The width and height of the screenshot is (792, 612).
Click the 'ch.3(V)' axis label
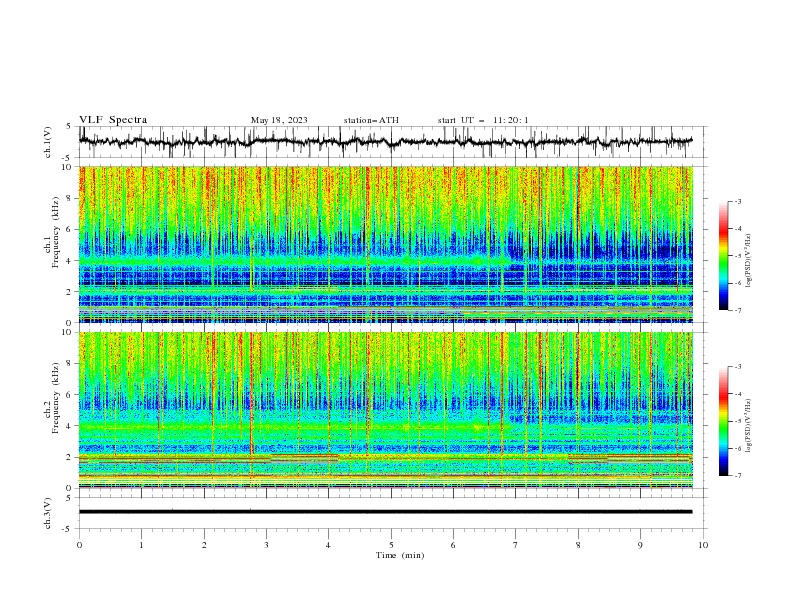(48, 513)
